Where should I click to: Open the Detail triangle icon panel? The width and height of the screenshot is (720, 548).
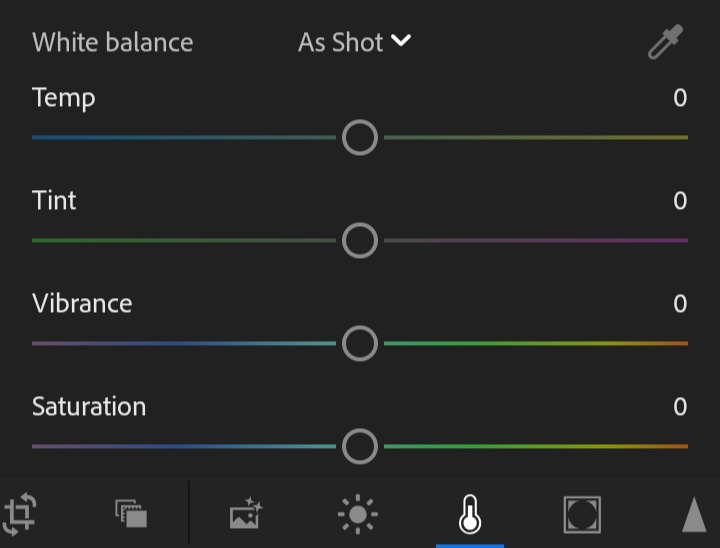tap(694, 515)
